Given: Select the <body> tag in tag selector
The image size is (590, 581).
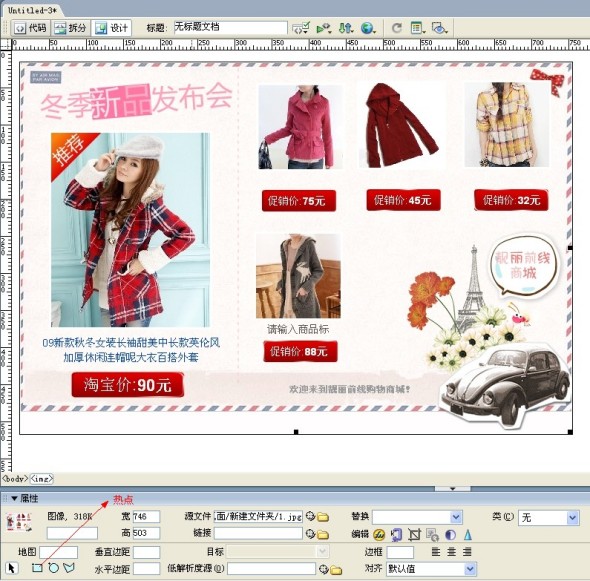Looking at the screenshot, I should tap(15, 479).
